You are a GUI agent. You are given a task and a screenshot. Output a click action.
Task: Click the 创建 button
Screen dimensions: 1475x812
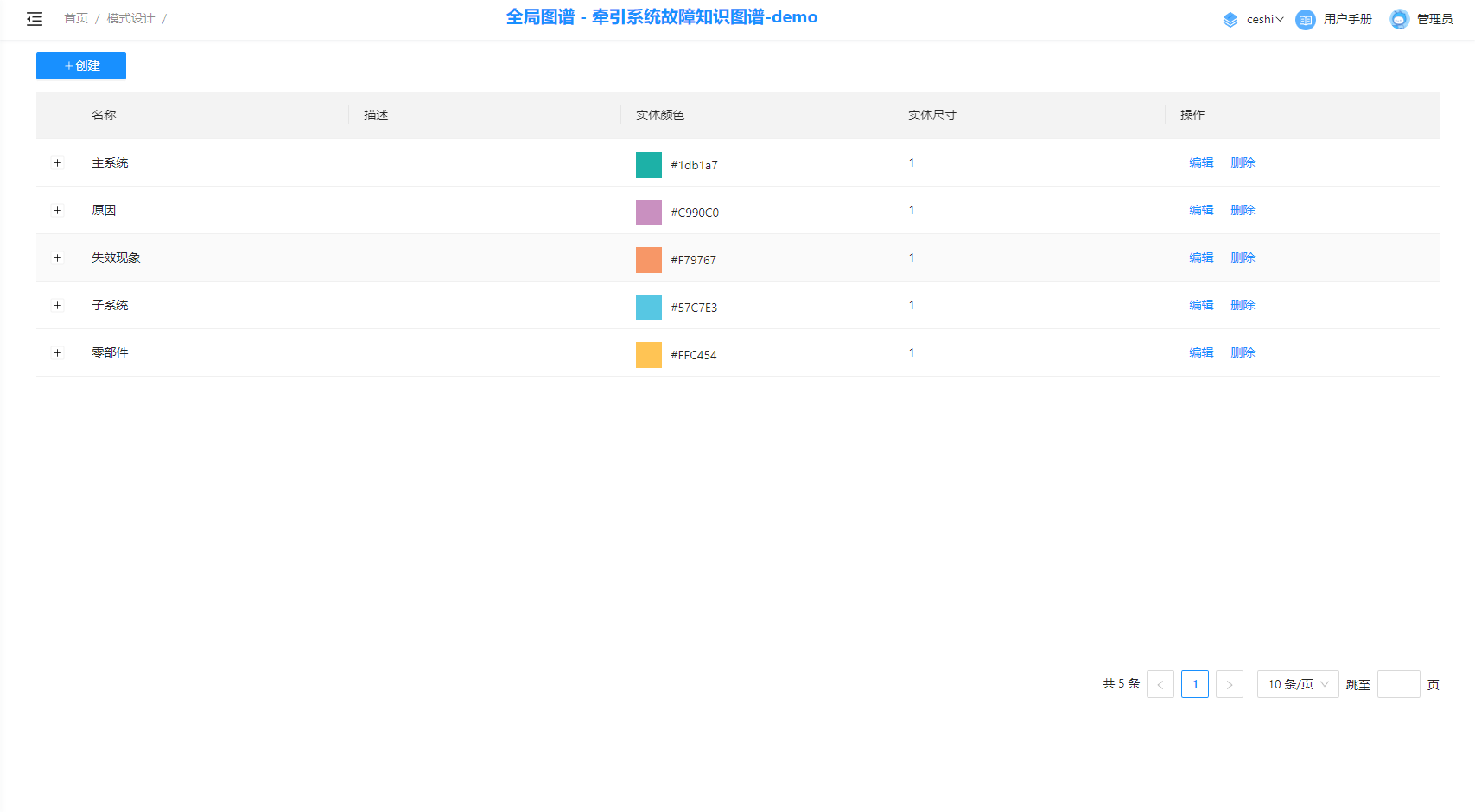pos(81,66)
